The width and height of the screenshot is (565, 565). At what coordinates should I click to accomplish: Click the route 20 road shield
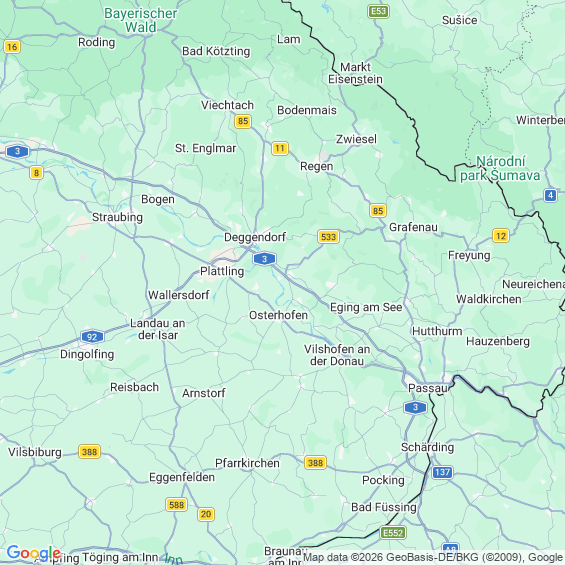coord(206,514)
